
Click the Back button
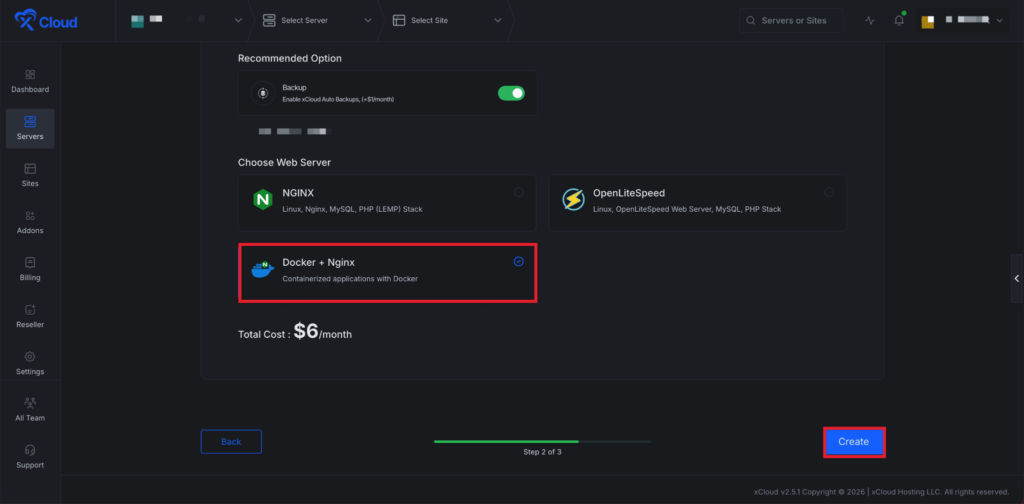coord(231,442)
